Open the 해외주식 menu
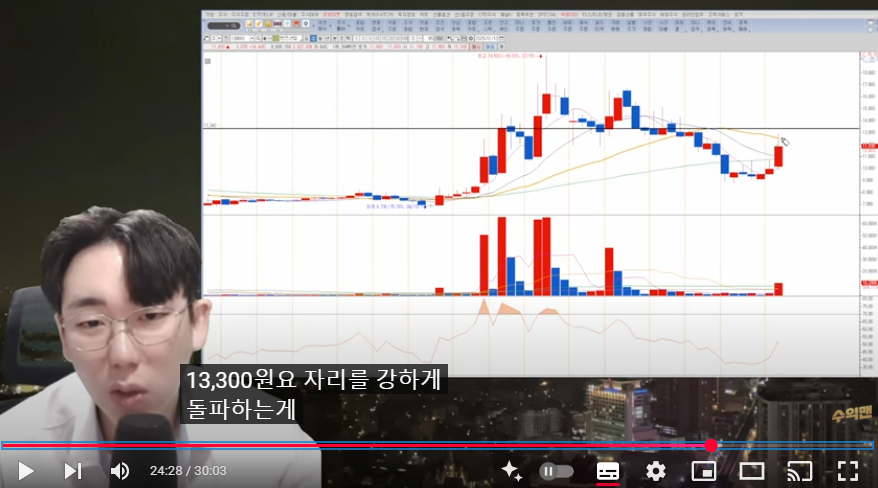Screen dimensions: 878x488 tap(668, 15)
